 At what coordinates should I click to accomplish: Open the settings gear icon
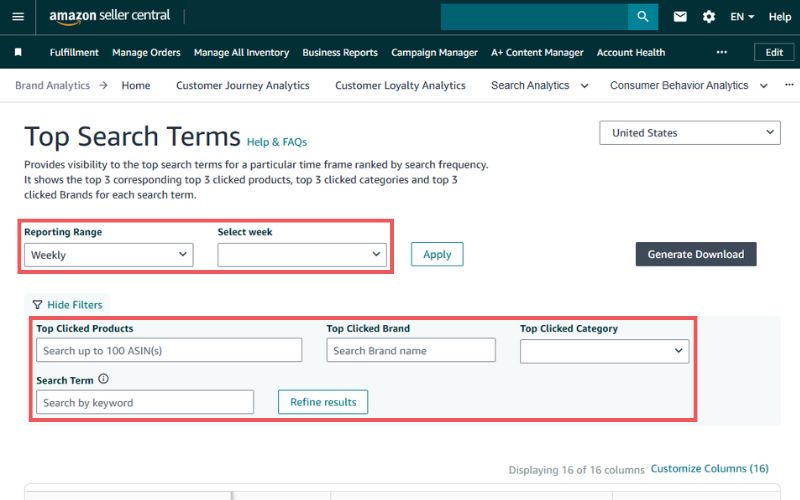(x=709, y=17)
